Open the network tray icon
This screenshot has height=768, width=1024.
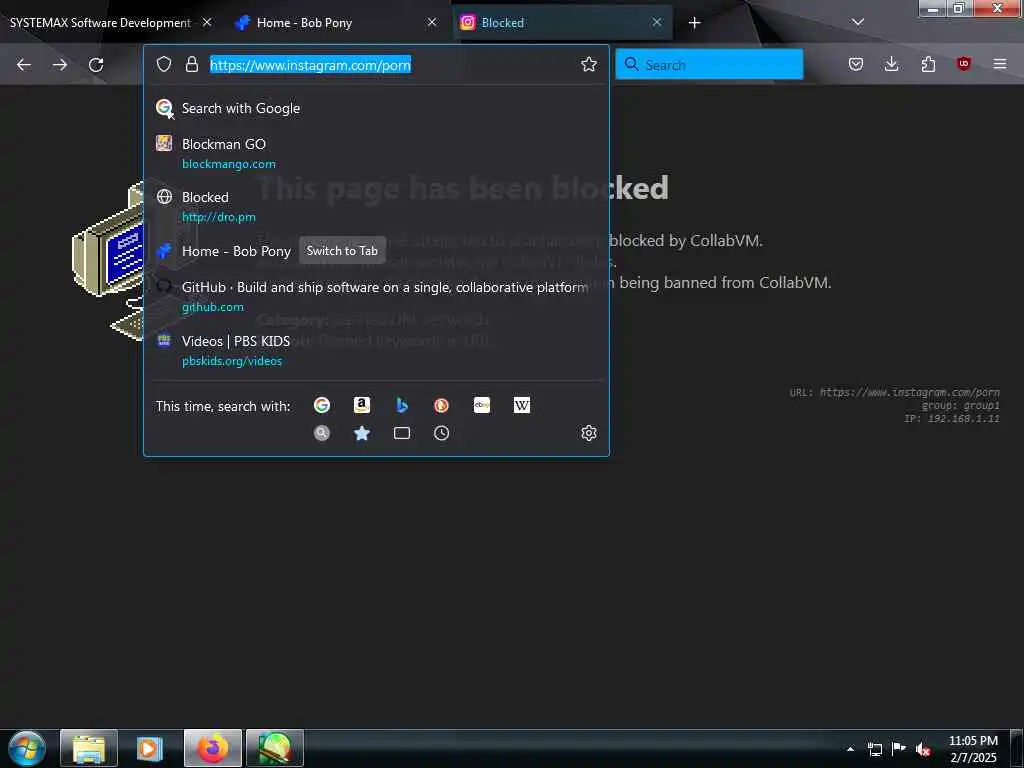pos(875,749)
